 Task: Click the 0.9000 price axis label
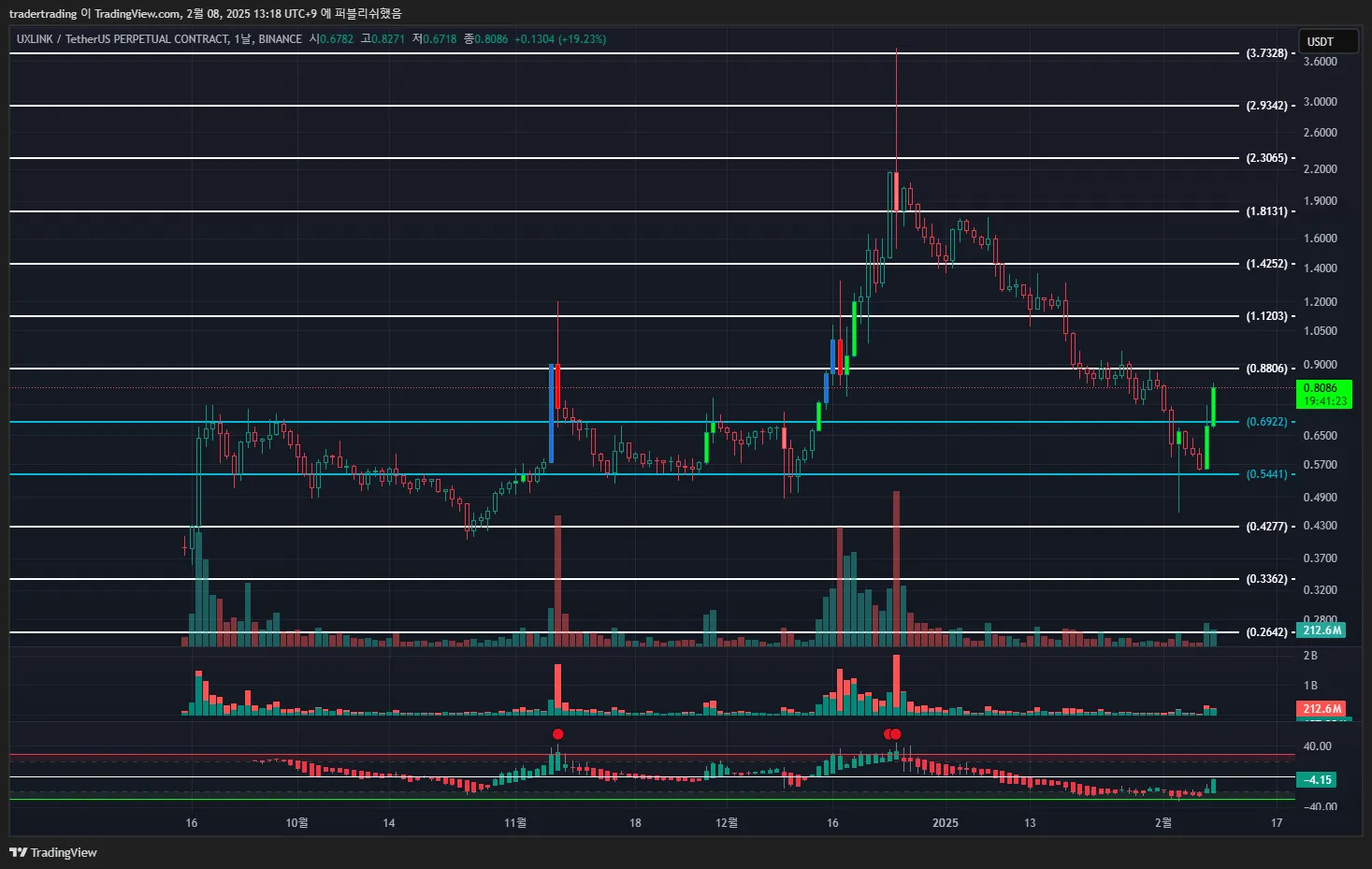(1320, 365)
